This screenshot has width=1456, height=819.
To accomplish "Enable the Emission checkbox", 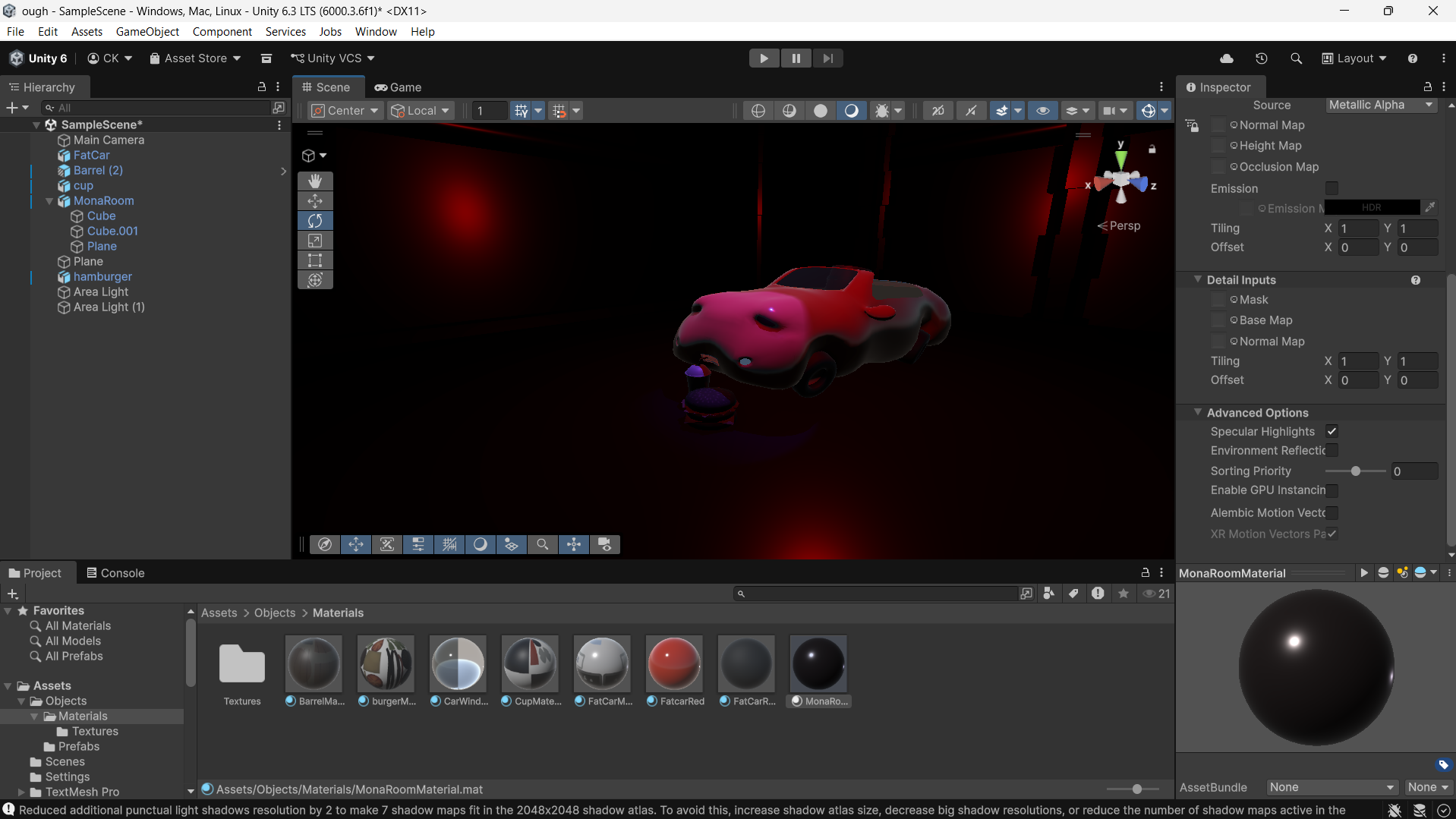I will tap(1332, 188).
